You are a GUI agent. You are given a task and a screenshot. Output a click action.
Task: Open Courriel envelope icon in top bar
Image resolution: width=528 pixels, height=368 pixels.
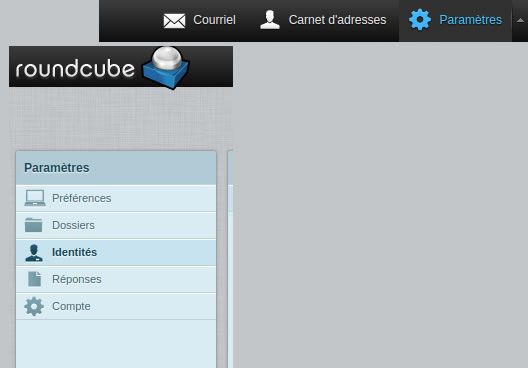click(174, 21)
